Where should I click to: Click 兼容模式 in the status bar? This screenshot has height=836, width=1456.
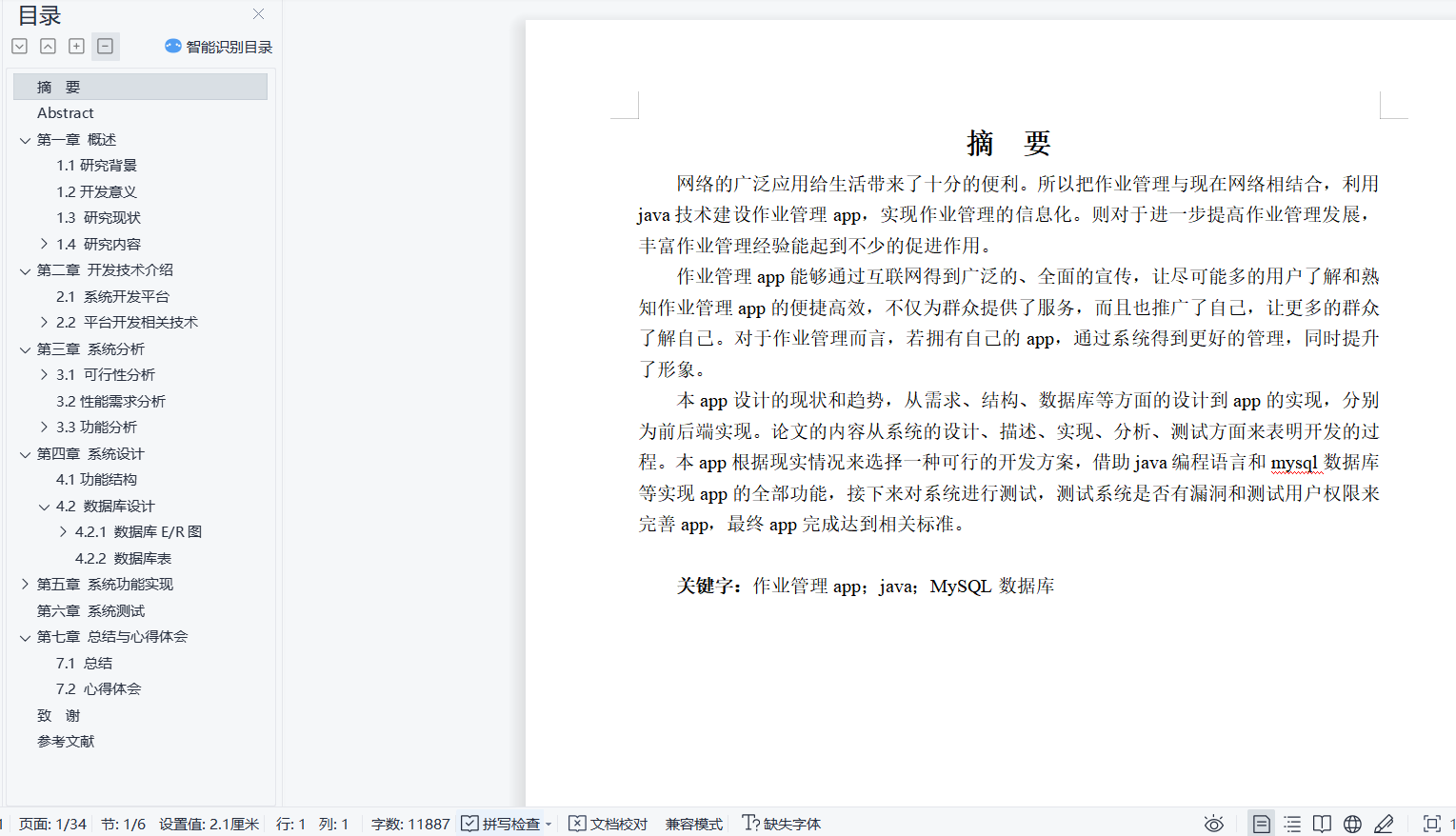[692, 823]
